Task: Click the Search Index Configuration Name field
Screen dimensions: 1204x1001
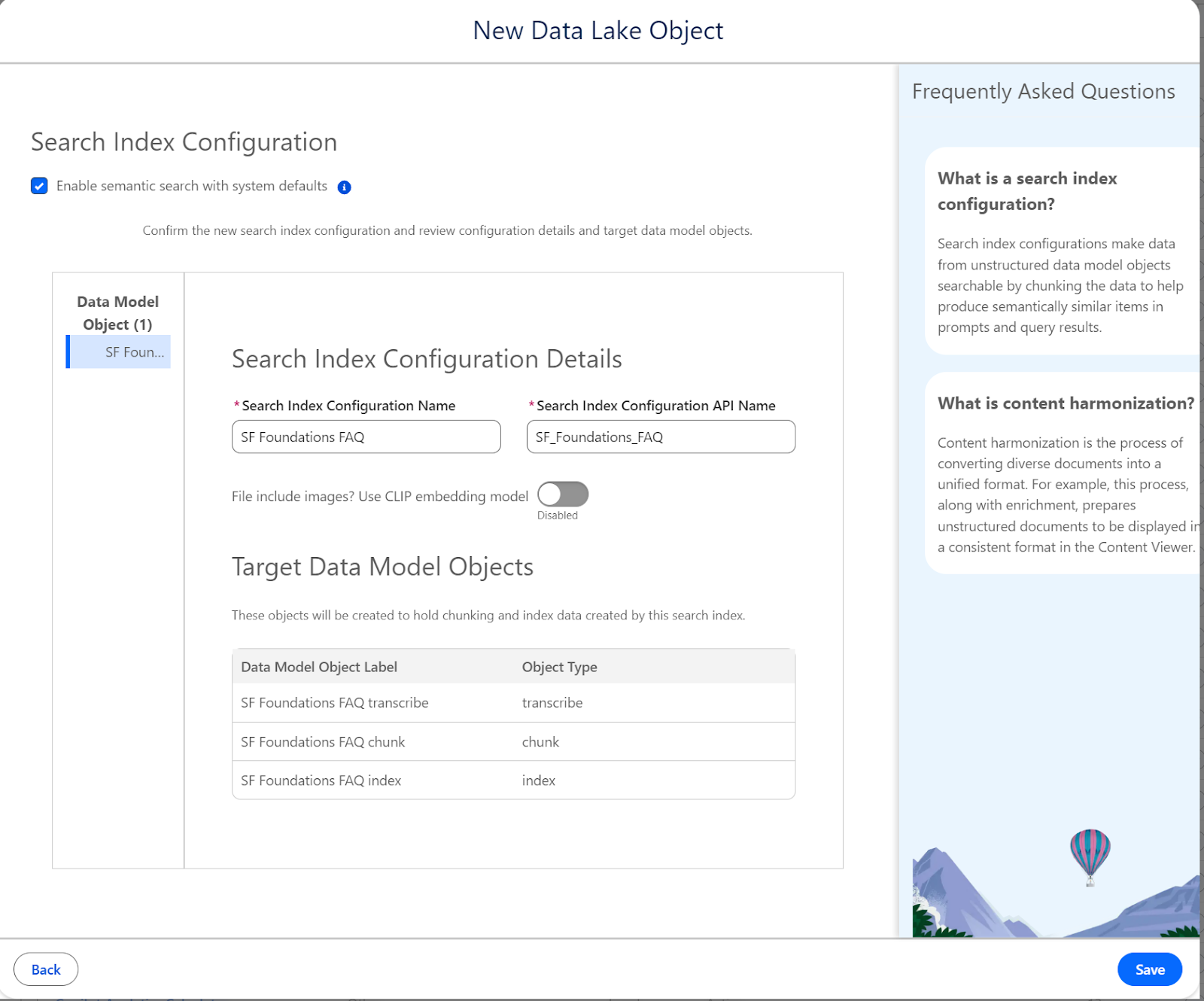Action: pyautogui.click(x=366, y=437)
